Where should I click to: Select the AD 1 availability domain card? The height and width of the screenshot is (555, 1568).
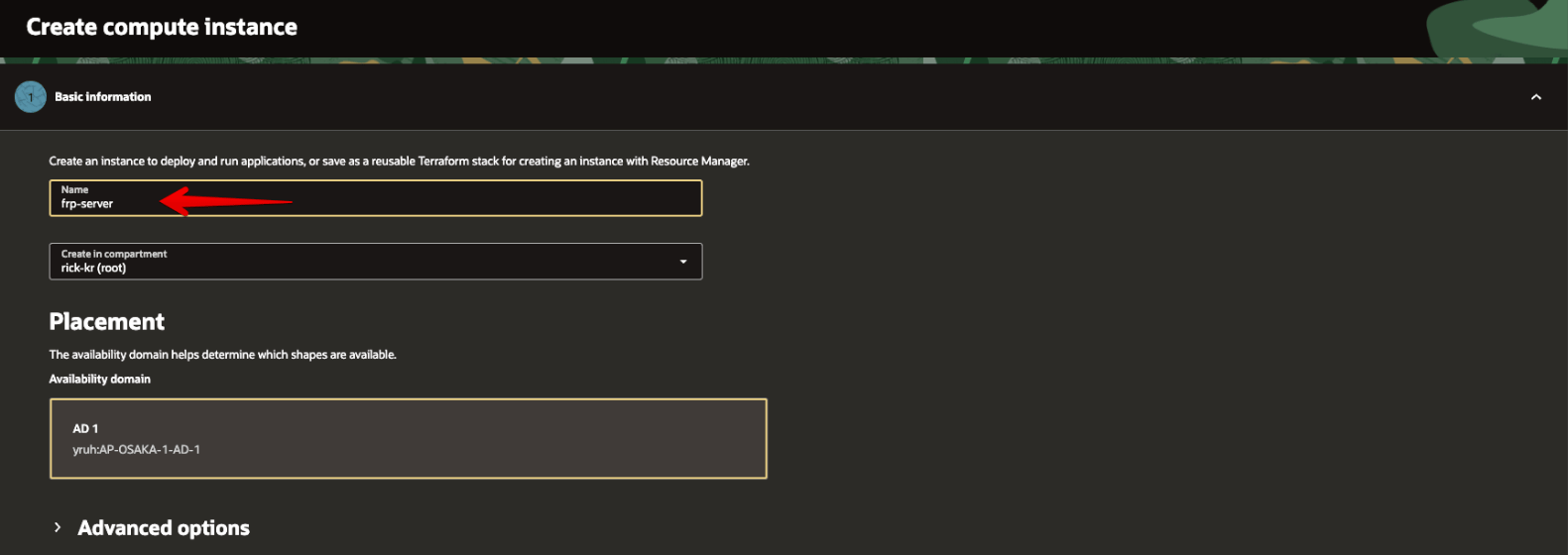click(x=408, y=438)
